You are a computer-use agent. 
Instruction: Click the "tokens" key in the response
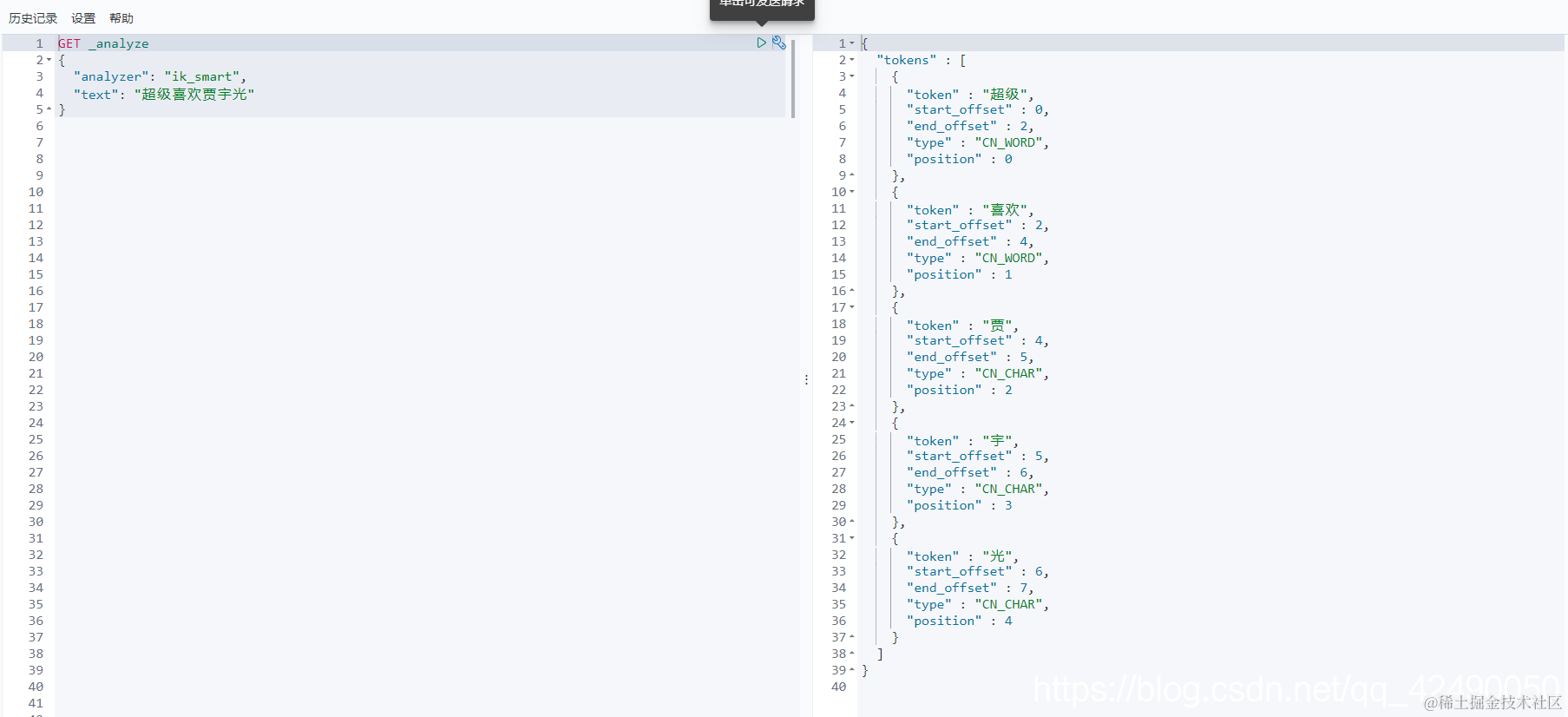tap(907, 60)
